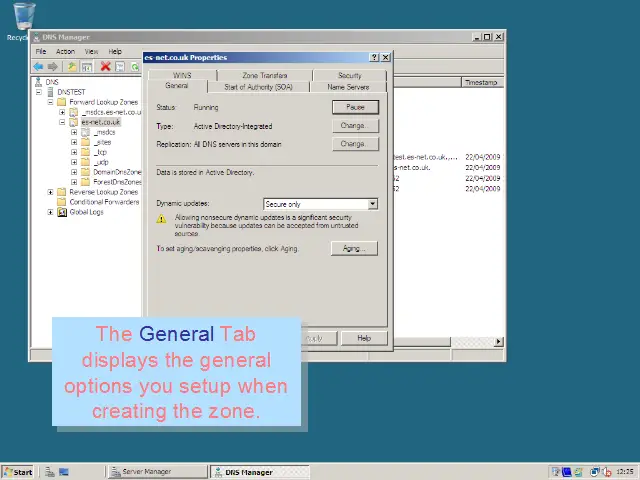
Task: Expand the _udp subfolder node
Action: coord(74,162)
